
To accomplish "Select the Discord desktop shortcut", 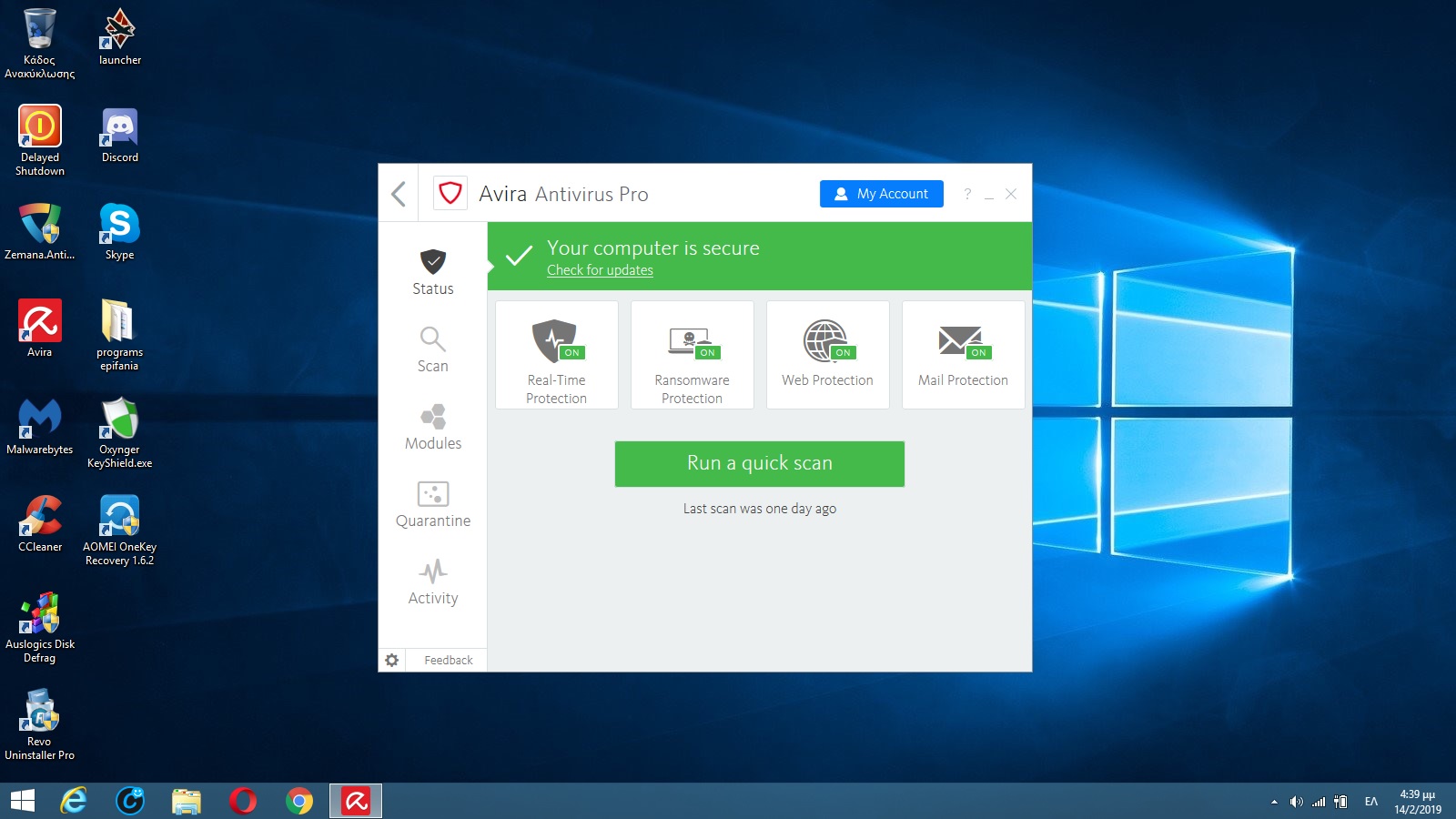I will (x=120, y=135).
